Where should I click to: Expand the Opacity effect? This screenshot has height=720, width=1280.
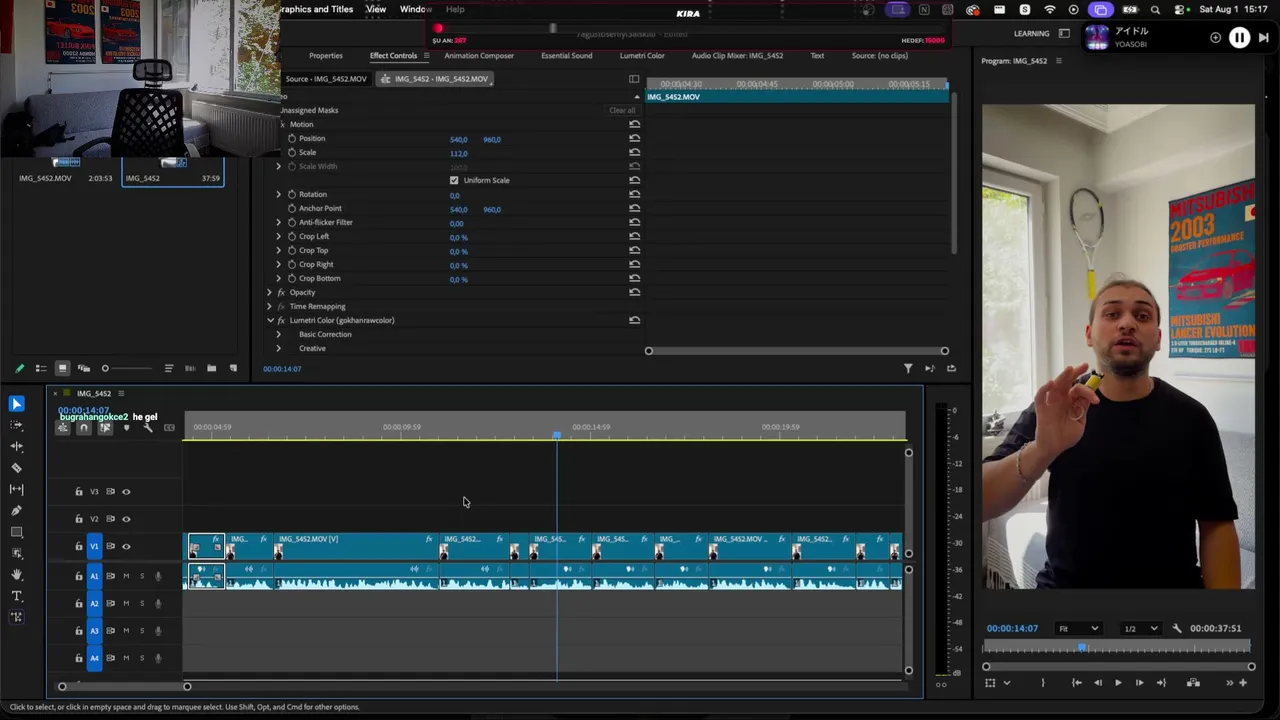[x=270, y=293]
